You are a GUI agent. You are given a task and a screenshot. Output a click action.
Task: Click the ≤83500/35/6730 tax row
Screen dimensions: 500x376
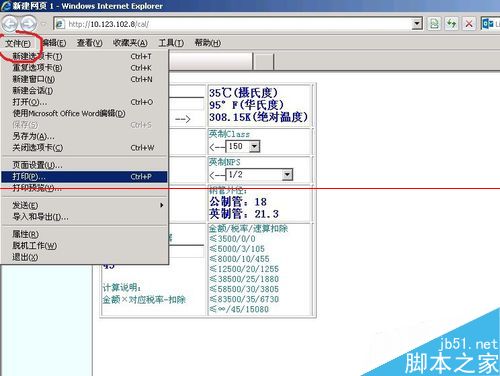[244, 299]
